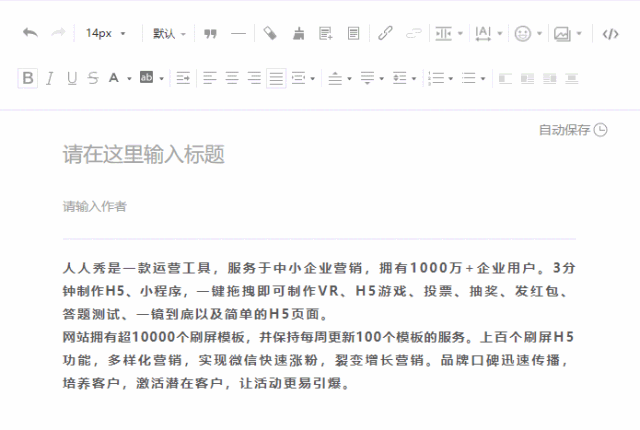Expand the ordered list style dropdown arrow
Viewport: 640px width, 430px height.
pos(451,79)
